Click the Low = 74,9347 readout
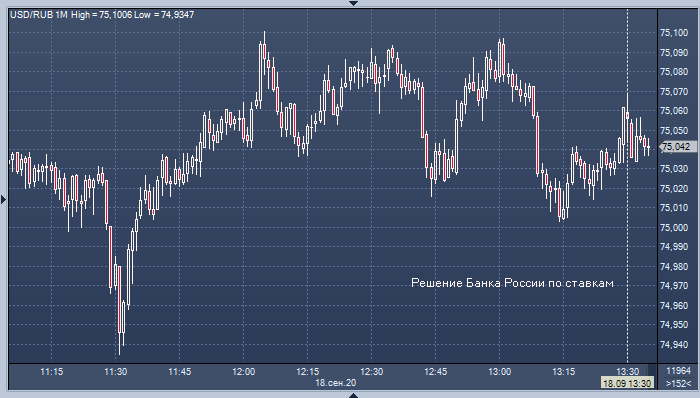Viewport: 700px width, 398px height. (164, 15)
